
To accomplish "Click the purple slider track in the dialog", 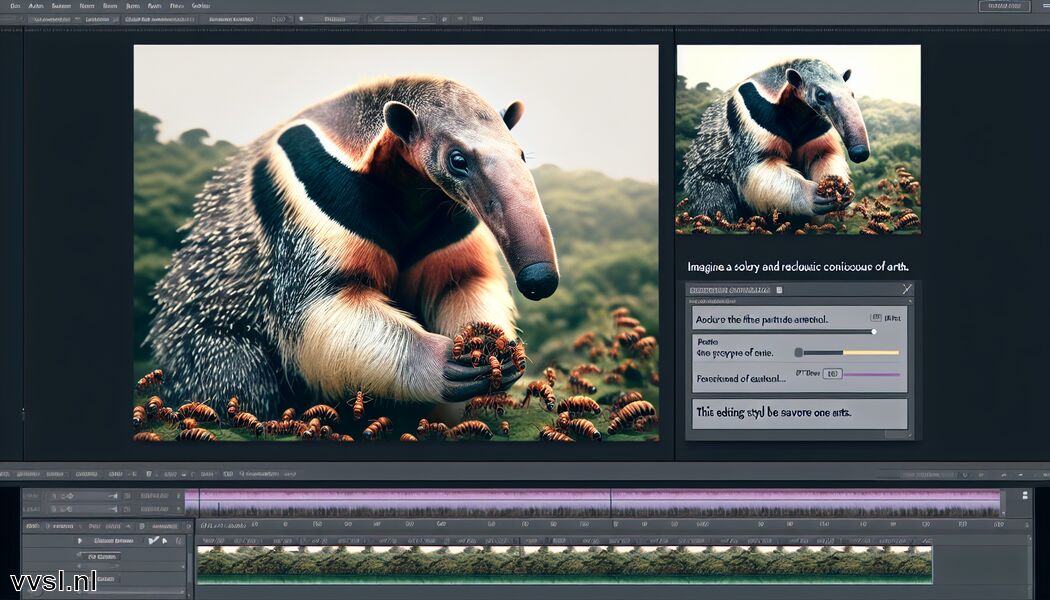I will (x=871, y=374).
